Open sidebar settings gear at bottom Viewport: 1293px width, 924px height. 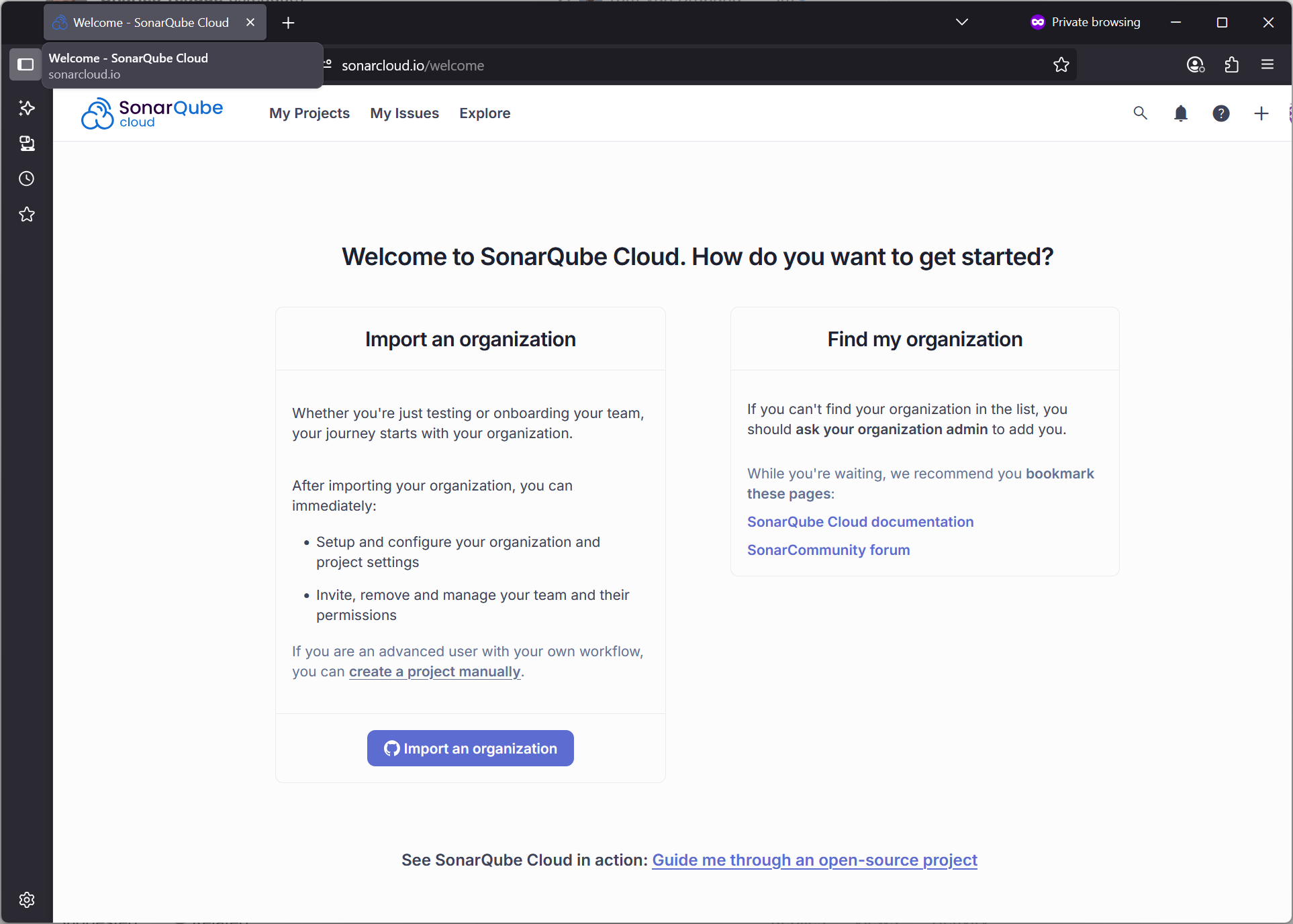point(27,900)
